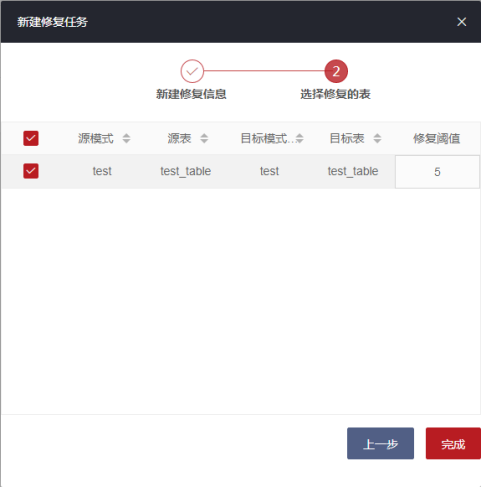Click the 新建修复信息 step label

coord(191,94)
